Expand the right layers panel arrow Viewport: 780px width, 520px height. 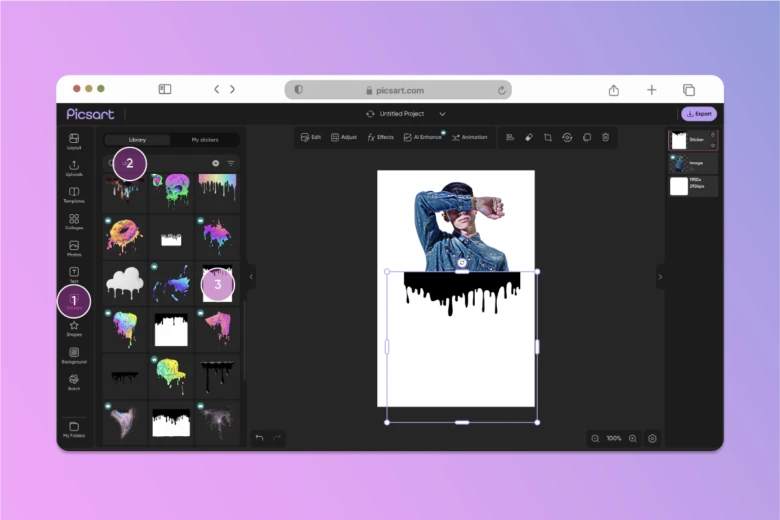click(659, 276)
